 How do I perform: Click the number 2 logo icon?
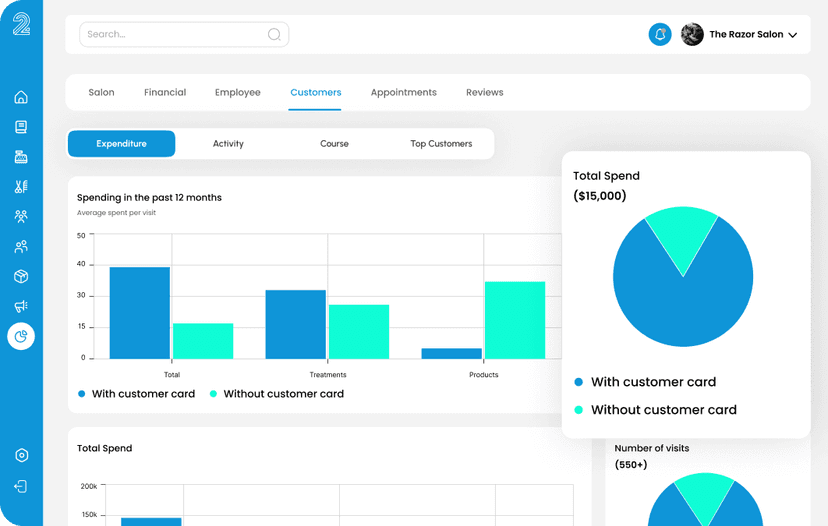click(x=21, y=24)
